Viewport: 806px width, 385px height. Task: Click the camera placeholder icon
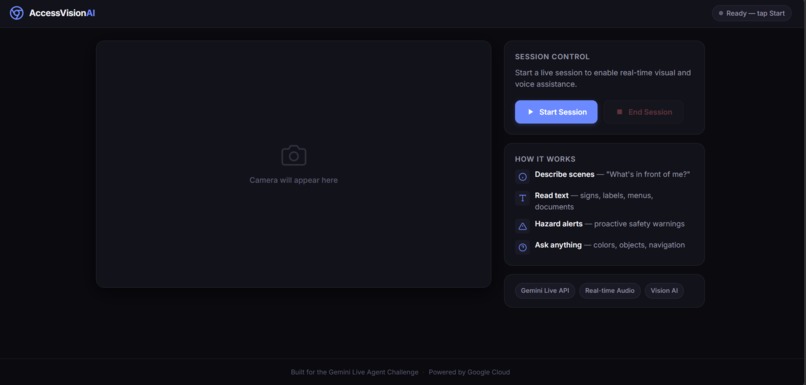[294, 156]
